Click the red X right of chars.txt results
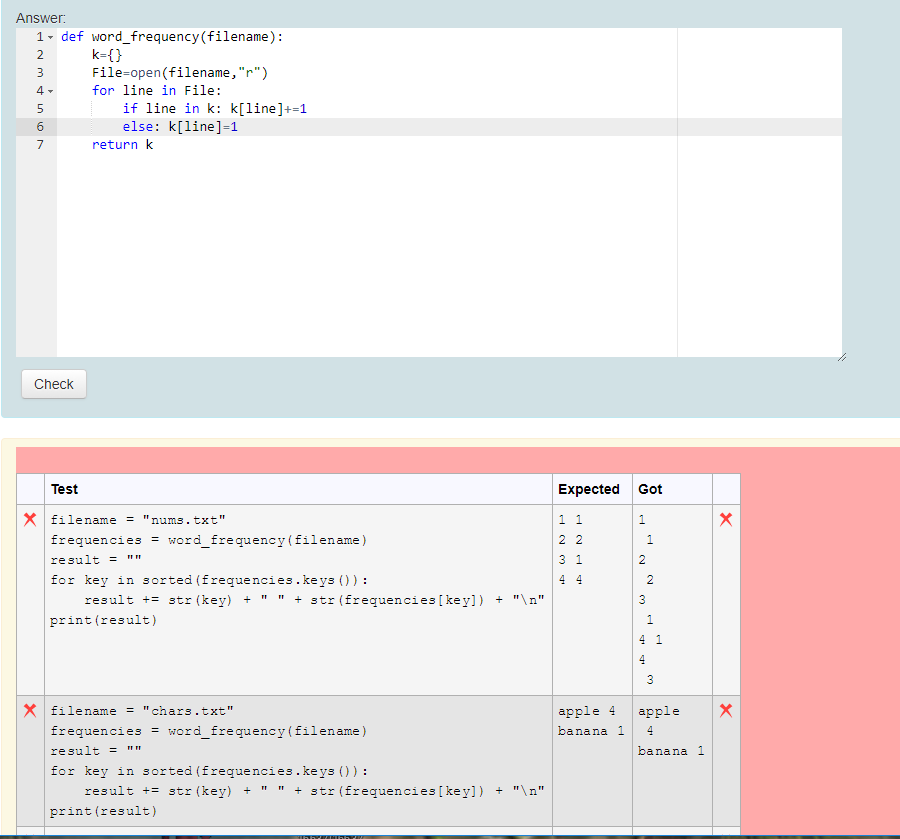This screenshot has height=839, width=900. point(726,710)
